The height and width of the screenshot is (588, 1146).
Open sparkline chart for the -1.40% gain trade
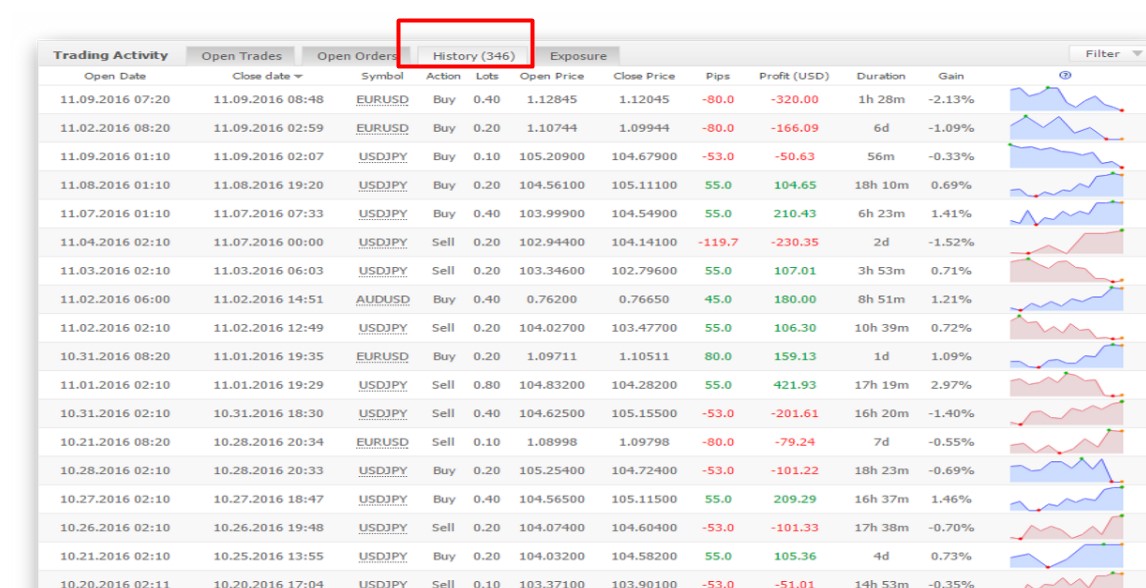click(x=1066, y=413)
